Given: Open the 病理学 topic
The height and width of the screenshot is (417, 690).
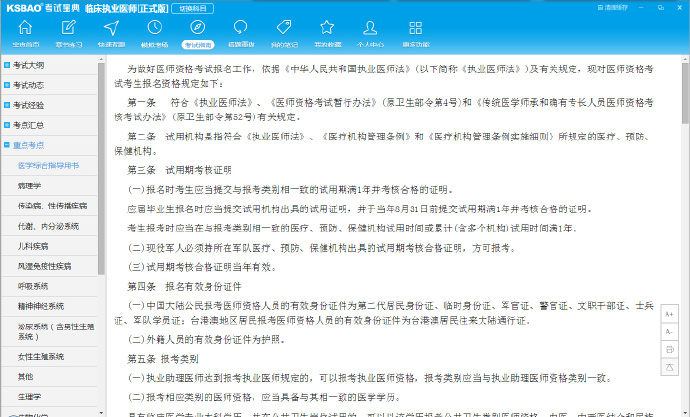Looking at the screenshot, I should point(49,186).
